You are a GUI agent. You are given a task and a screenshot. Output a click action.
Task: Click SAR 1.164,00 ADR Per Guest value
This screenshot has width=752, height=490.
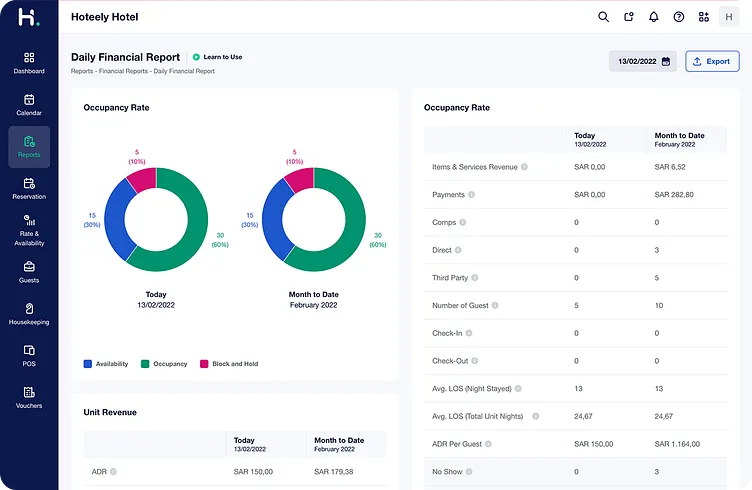pyautogui.click(x=677, y=444)
